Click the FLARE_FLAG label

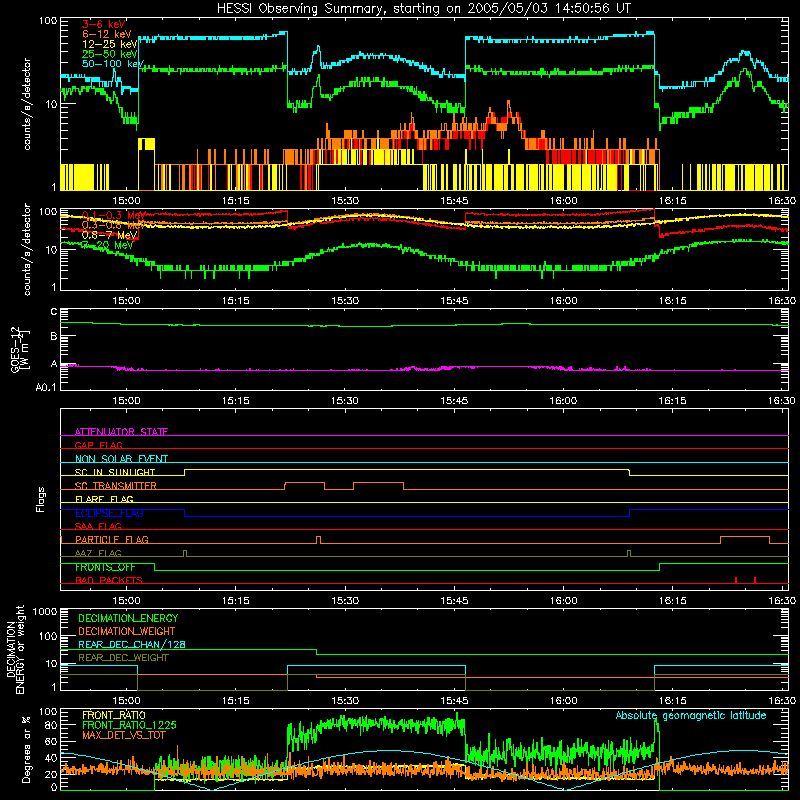click(x=104, y=499)
